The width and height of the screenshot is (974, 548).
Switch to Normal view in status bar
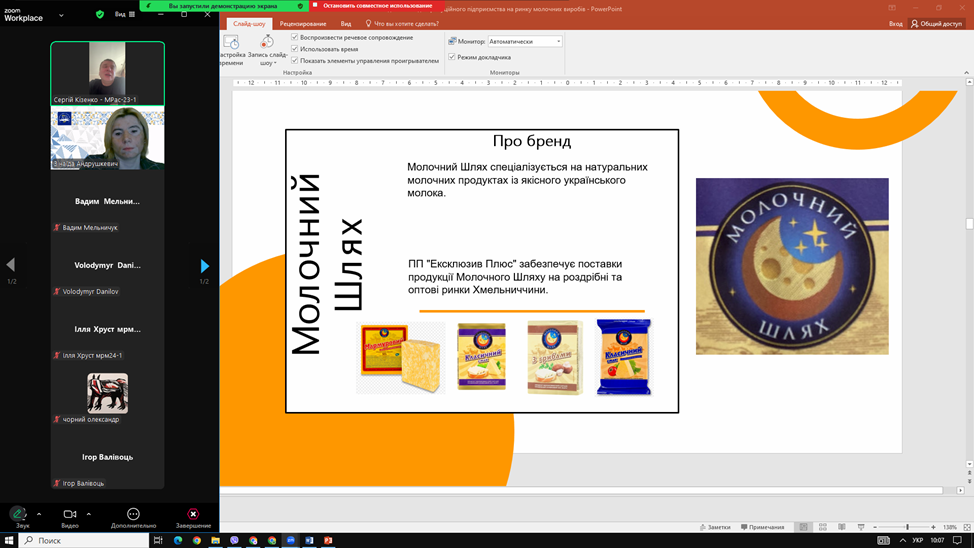[x=803, y=527]
